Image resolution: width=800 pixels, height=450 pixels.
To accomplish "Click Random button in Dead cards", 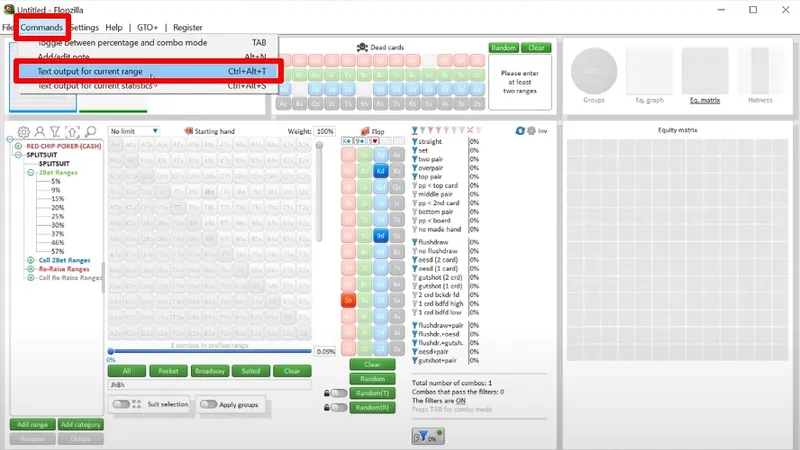I will pos(504,47).
